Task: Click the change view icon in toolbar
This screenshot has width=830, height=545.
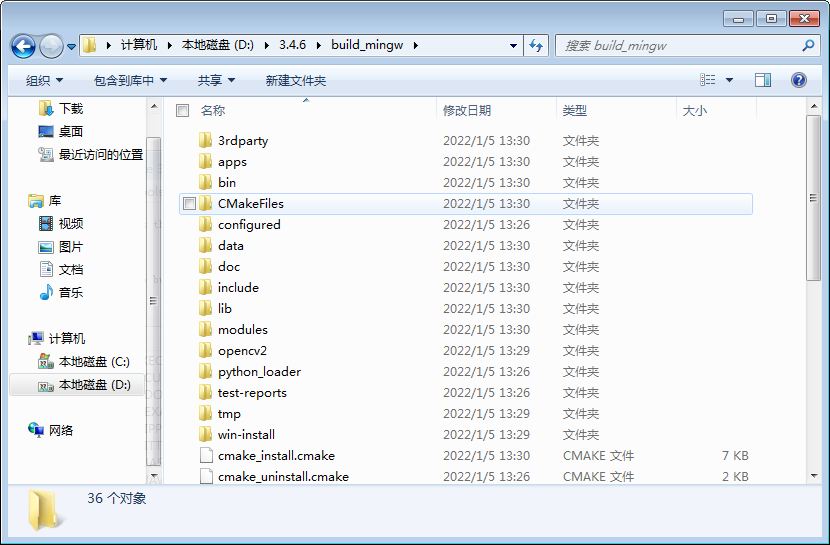Action: coord(708,80)
